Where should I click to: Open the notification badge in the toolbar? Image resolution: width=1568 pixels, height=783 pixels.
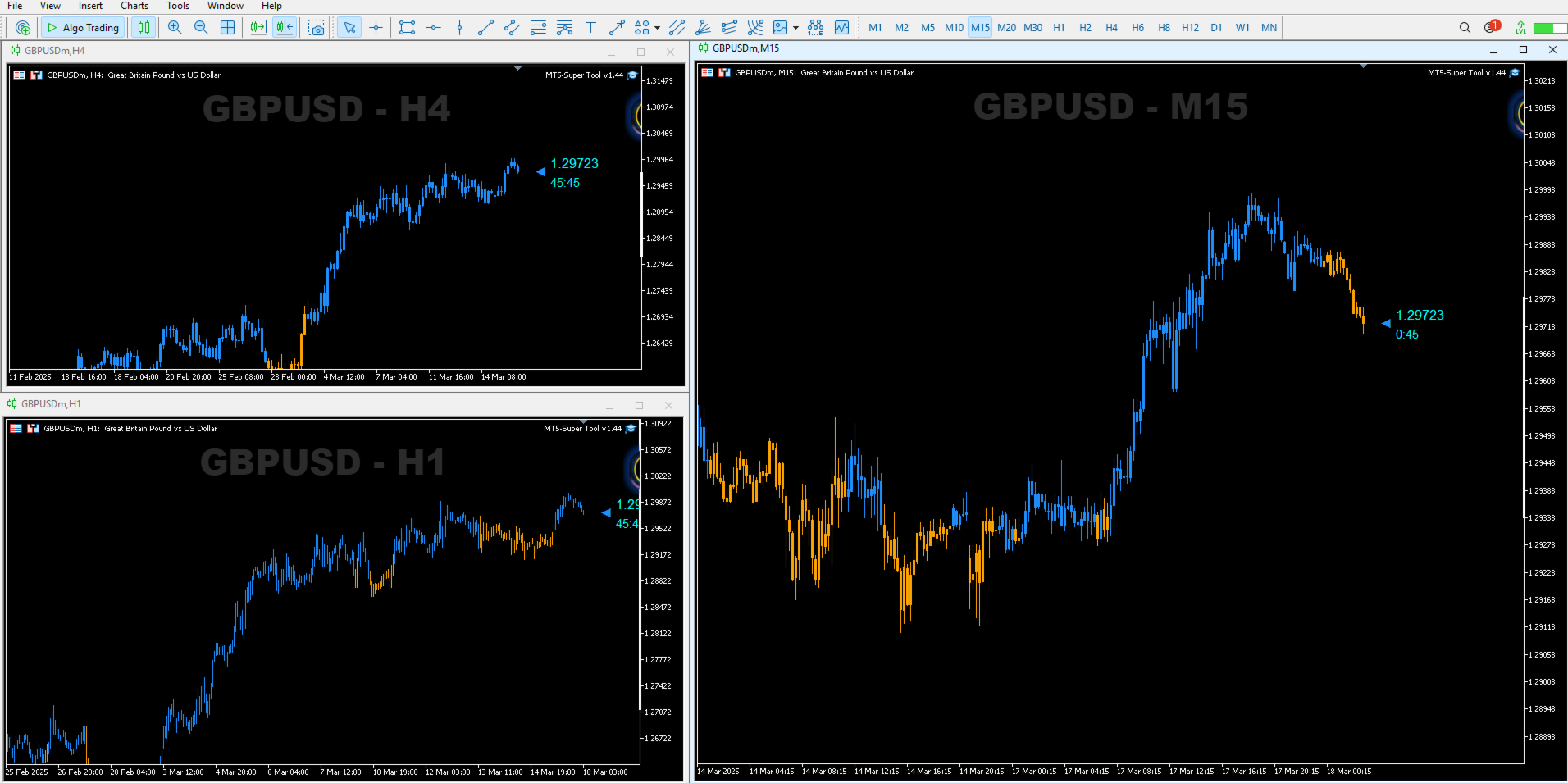[x=1493, y=27]
